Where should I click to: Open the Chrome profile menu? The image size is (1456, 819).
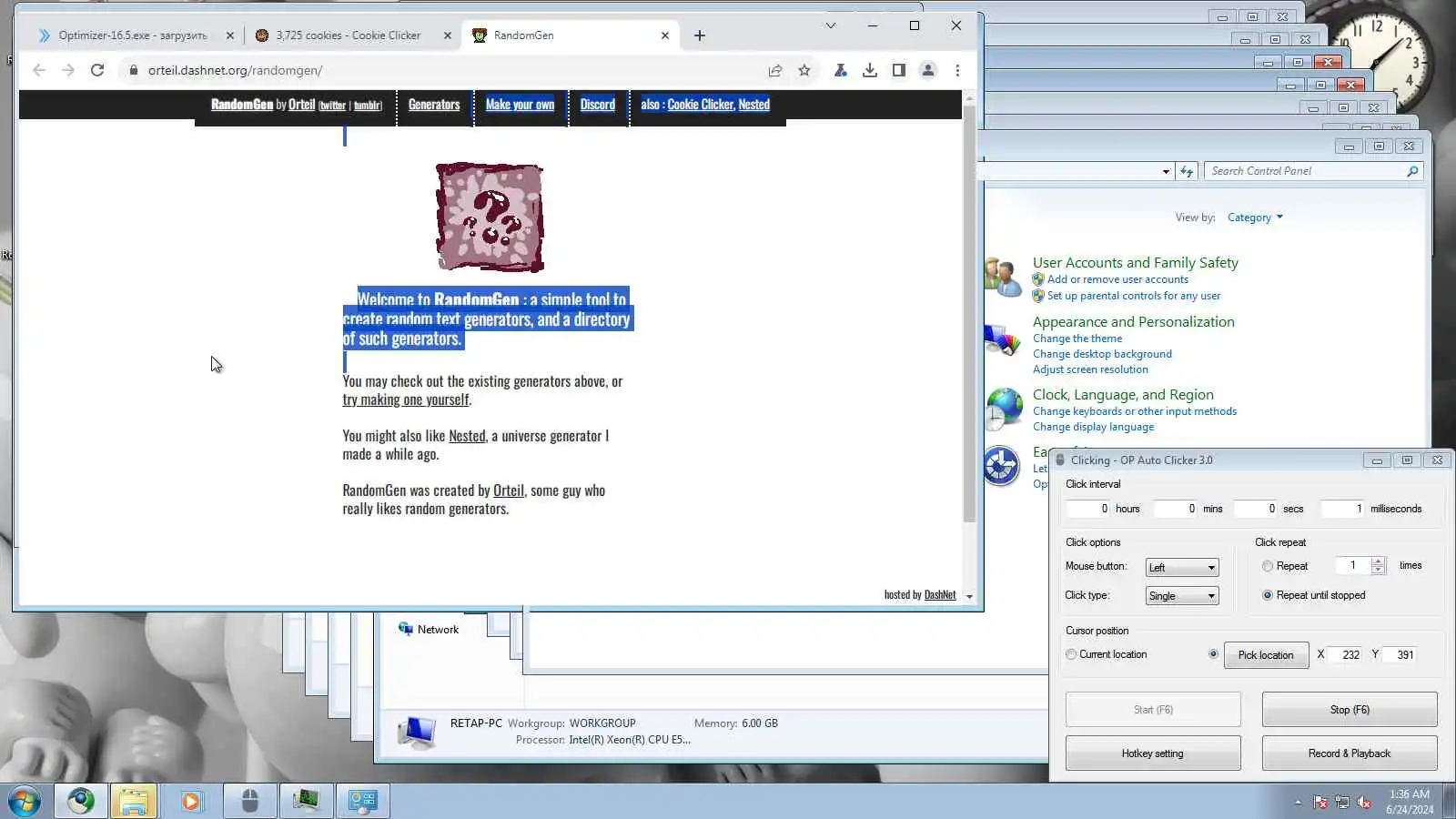point(928,70)
